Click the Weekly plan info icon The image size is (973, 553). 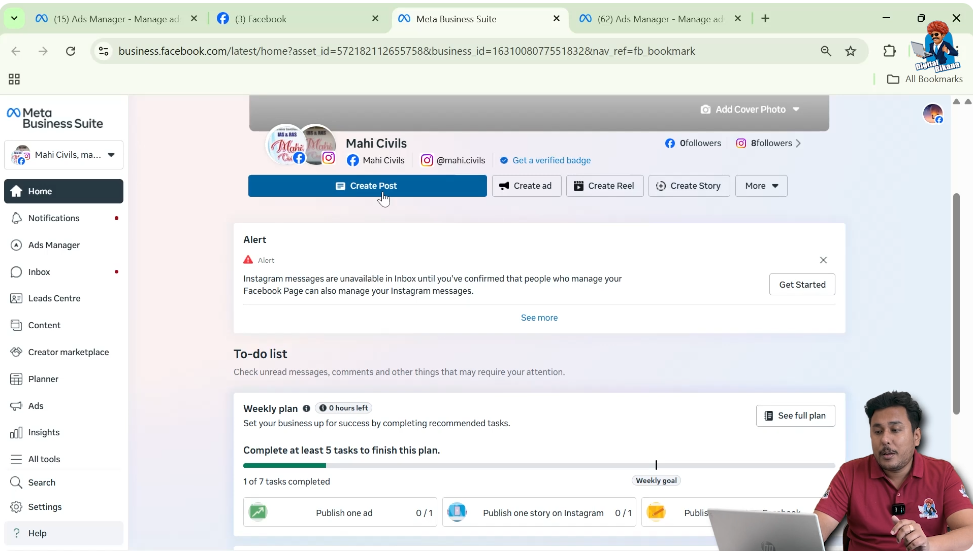(306, 408)
